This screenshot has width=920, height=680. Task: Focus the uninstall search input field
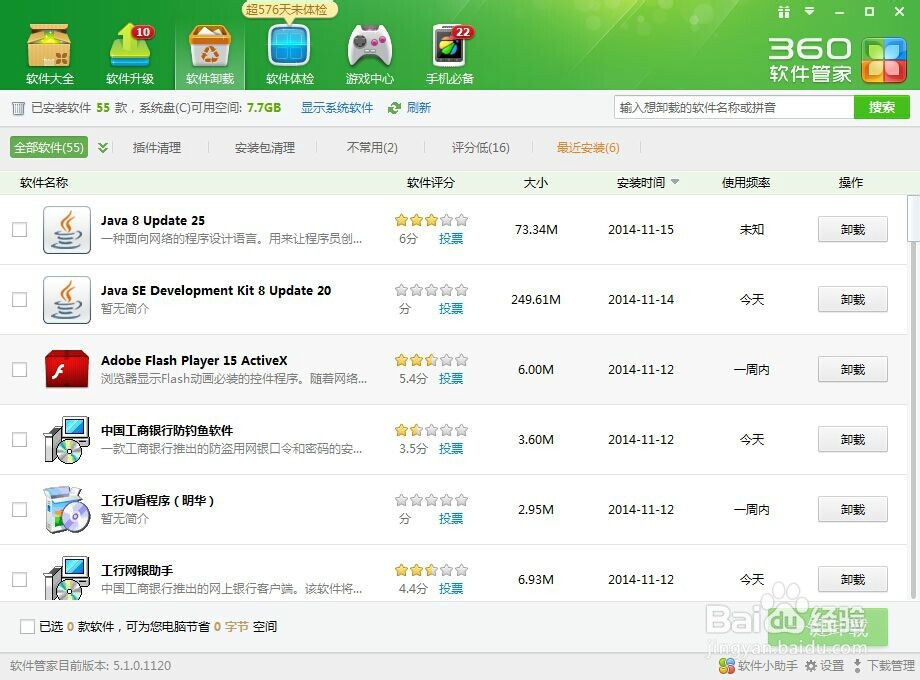tap(733, 107)
